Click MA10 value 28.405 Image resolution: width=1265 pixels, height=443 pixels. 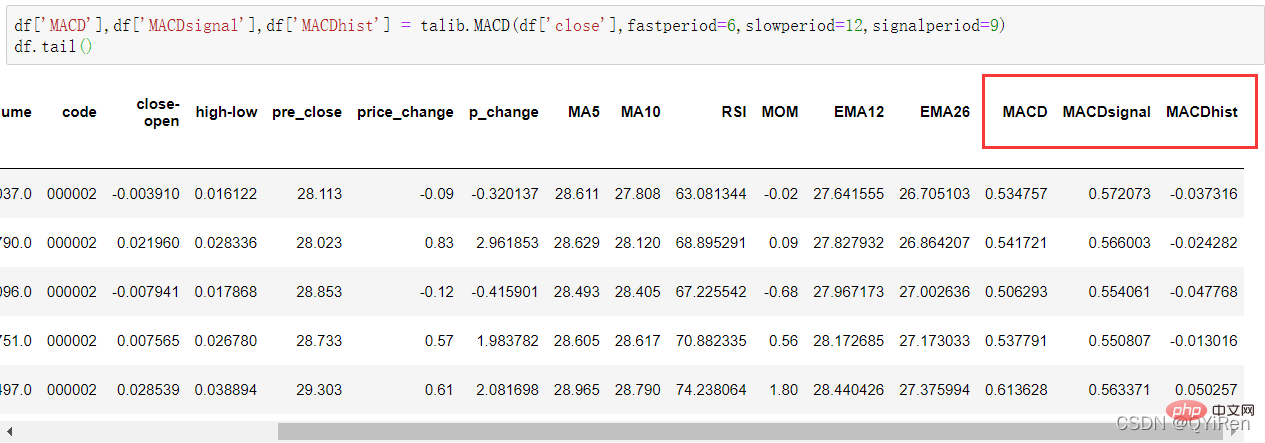click(x=637, y=292)
